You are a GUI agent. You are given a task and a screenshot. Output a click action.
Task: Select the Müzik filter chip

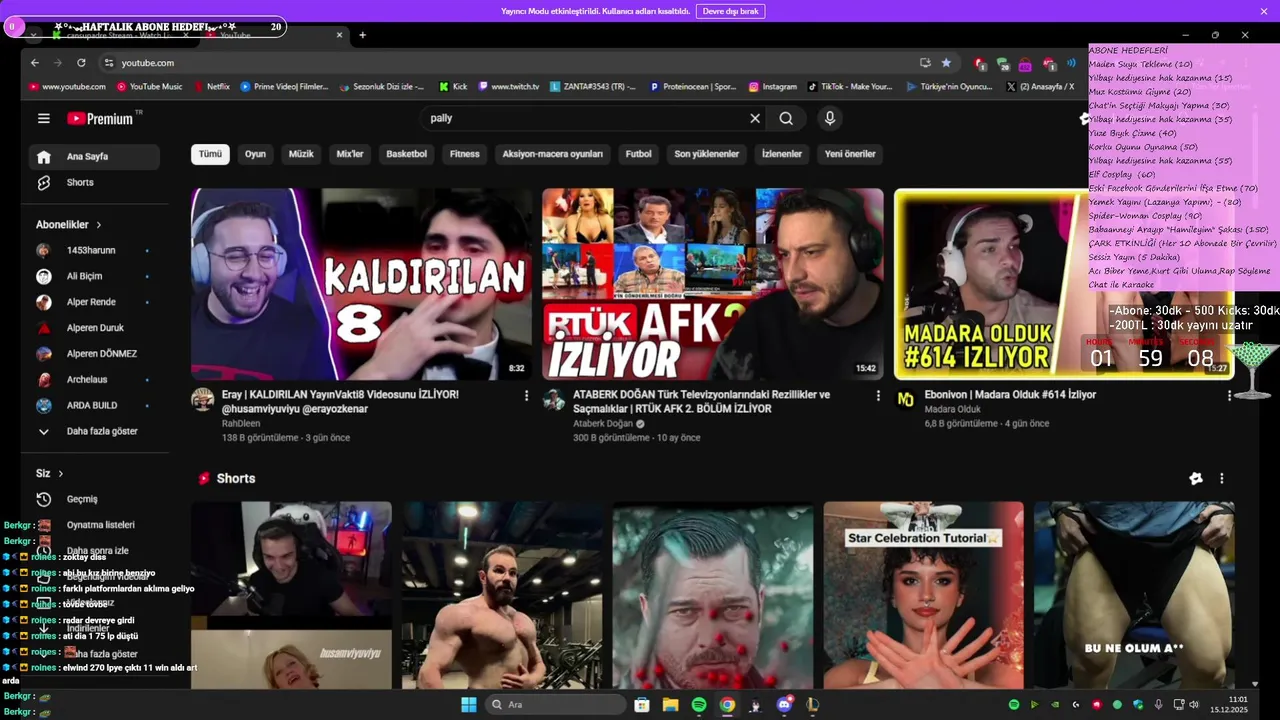pos(301,154)
